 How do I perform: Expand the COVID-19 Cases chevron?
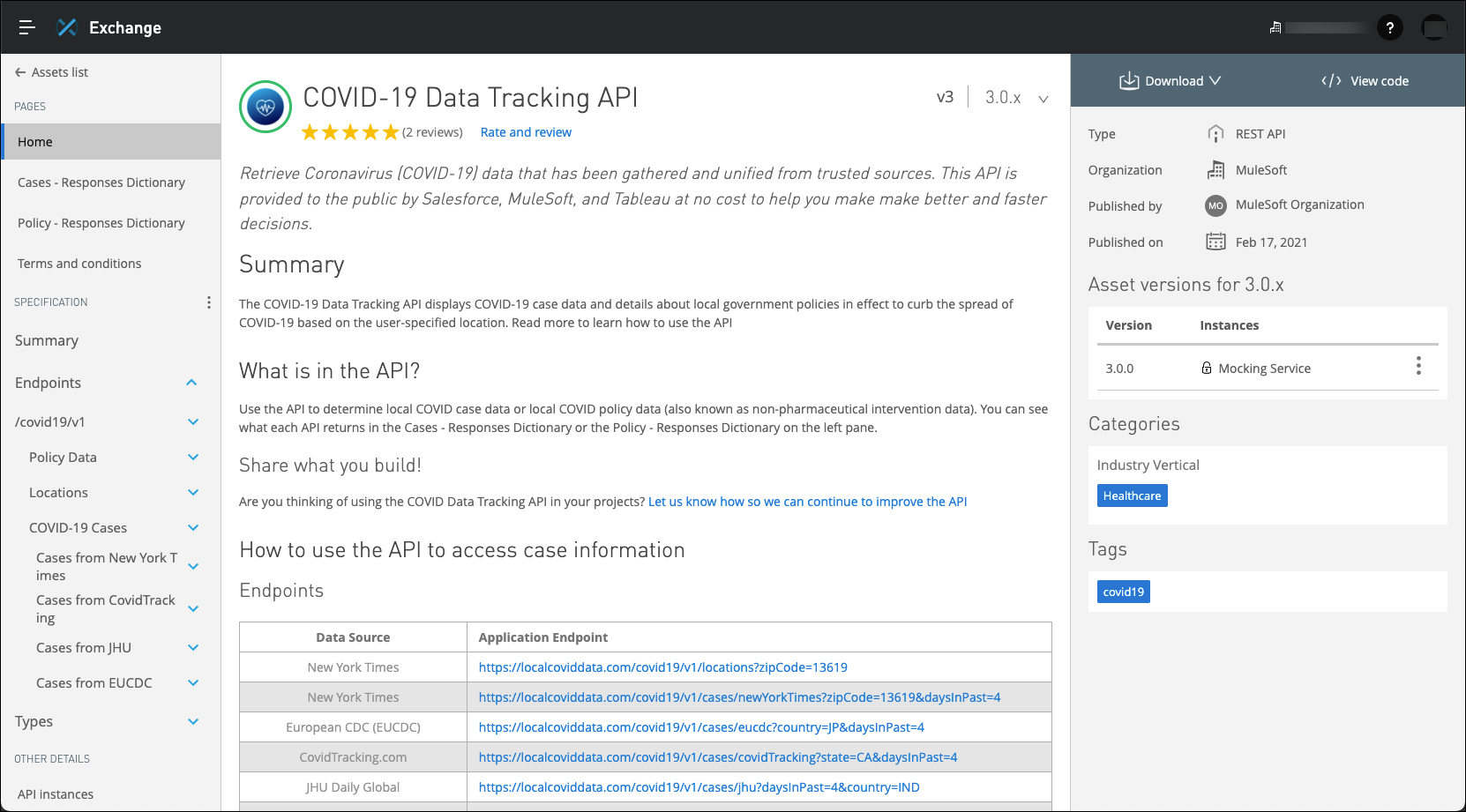click(x=193, y=528)
